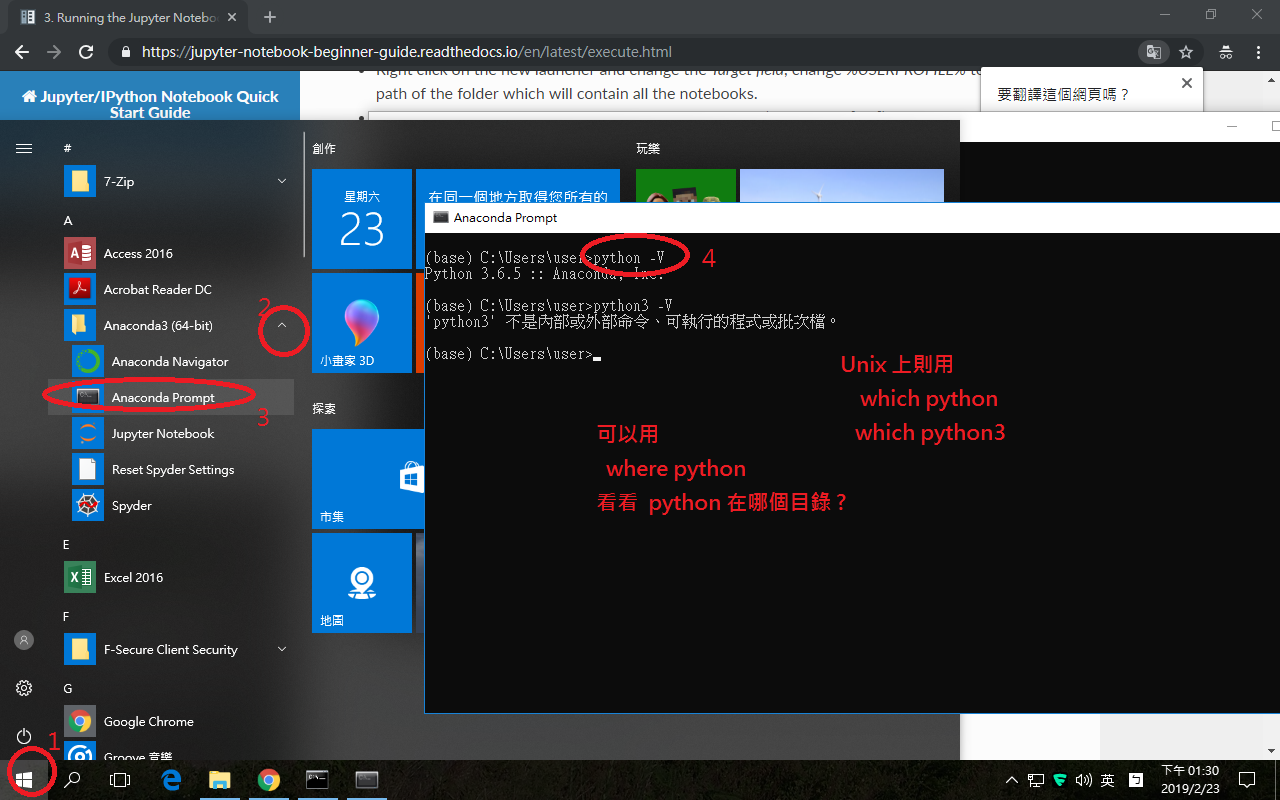Open File Explorer from the taskbar
Viewport: 1280px width, 800px height.
coord(219,780)
